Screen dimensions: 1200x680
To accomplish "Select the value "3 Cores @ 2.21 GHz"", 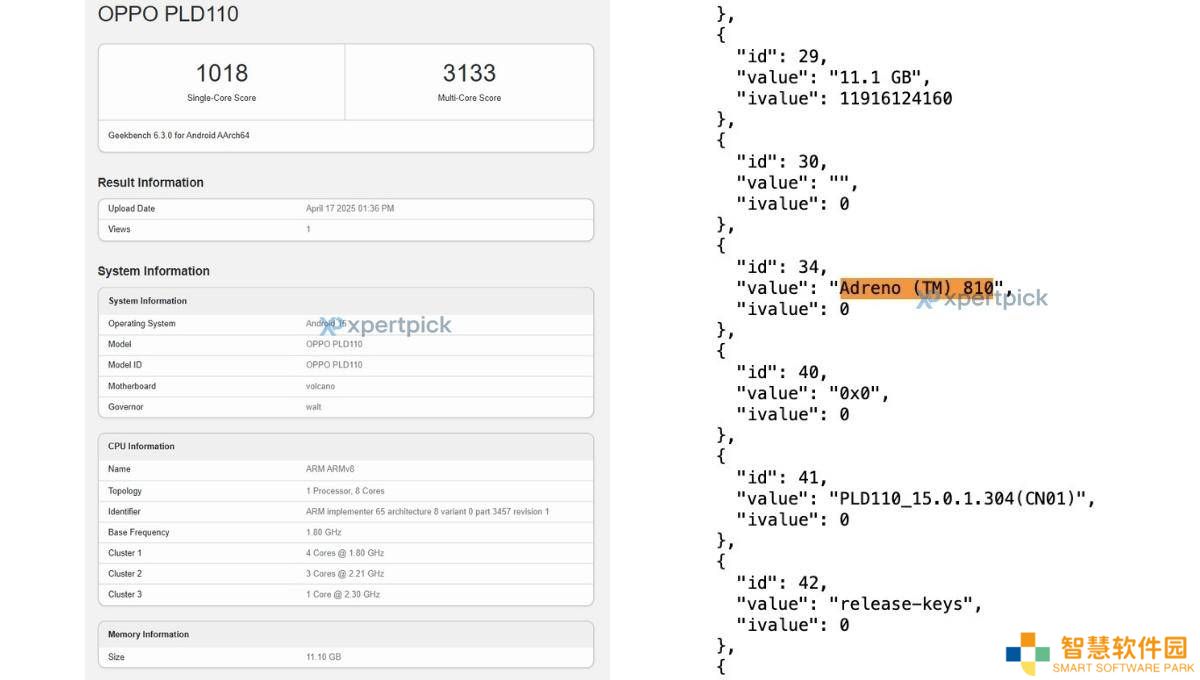I will pos(345,574).
